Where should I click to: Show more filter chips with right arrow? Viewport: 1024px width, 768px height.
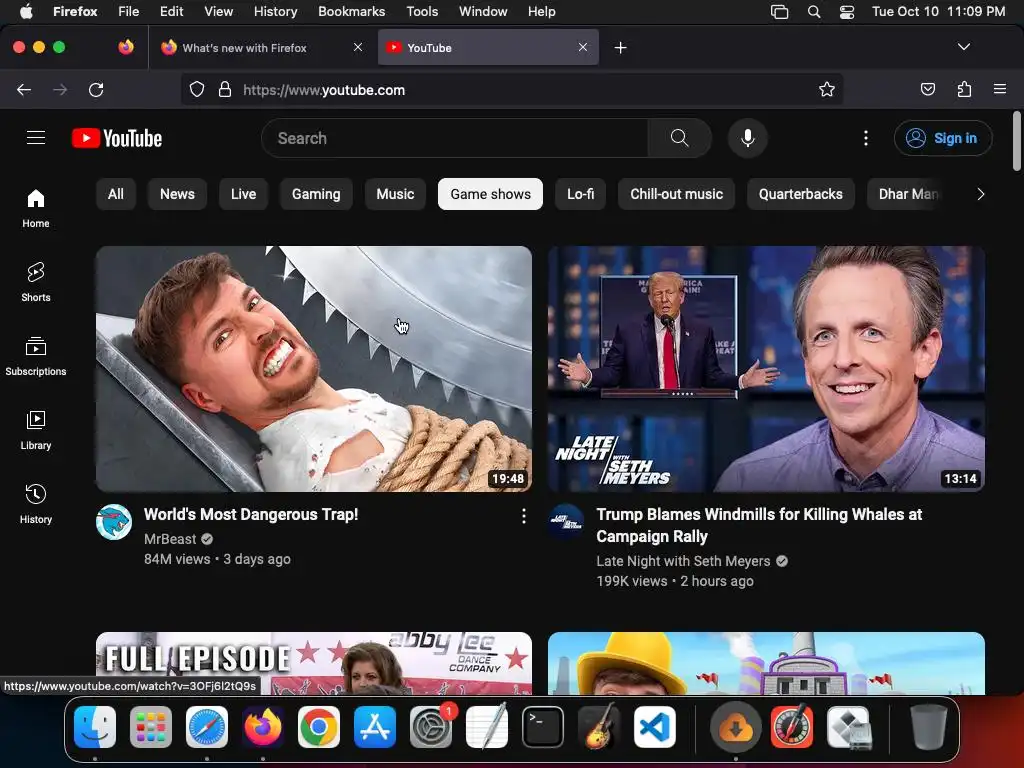point(980,194)
